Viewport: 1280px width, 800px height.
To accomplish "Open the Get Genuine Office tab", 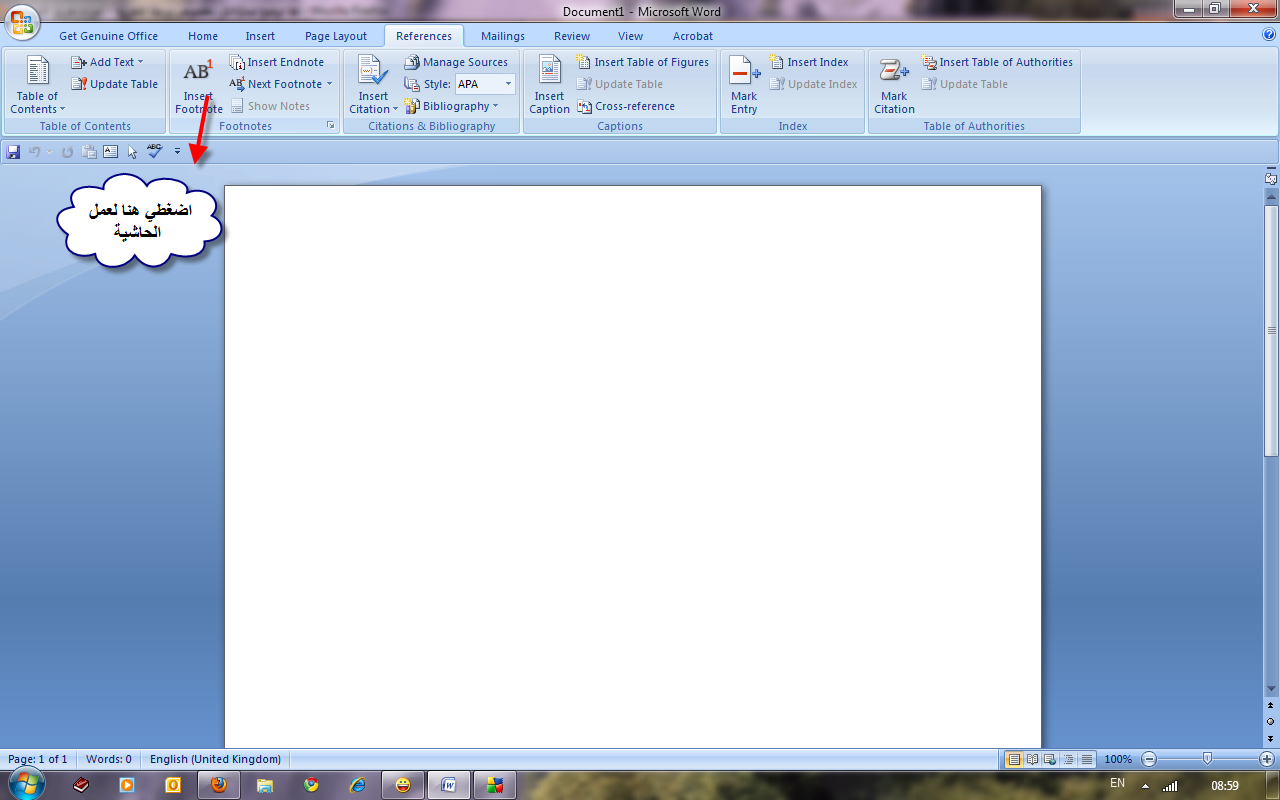I will coord(109,36).
